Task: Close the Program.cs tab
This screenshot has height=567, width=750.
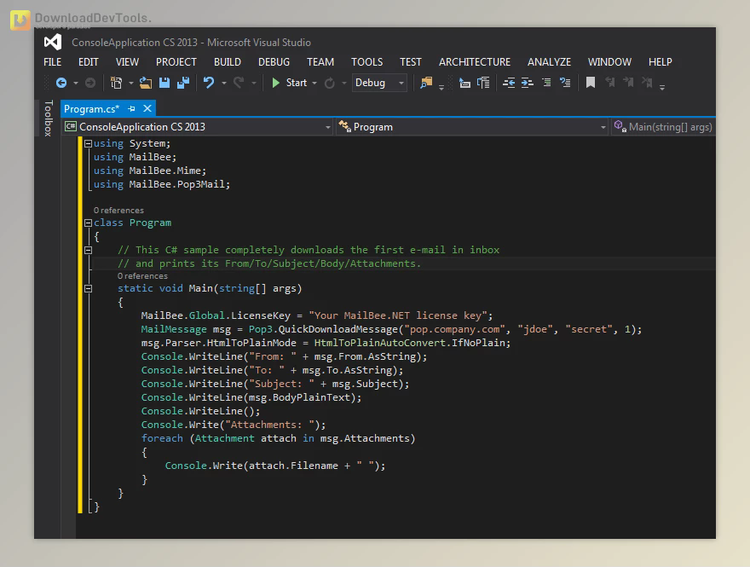Action: (x=147, y=109)
